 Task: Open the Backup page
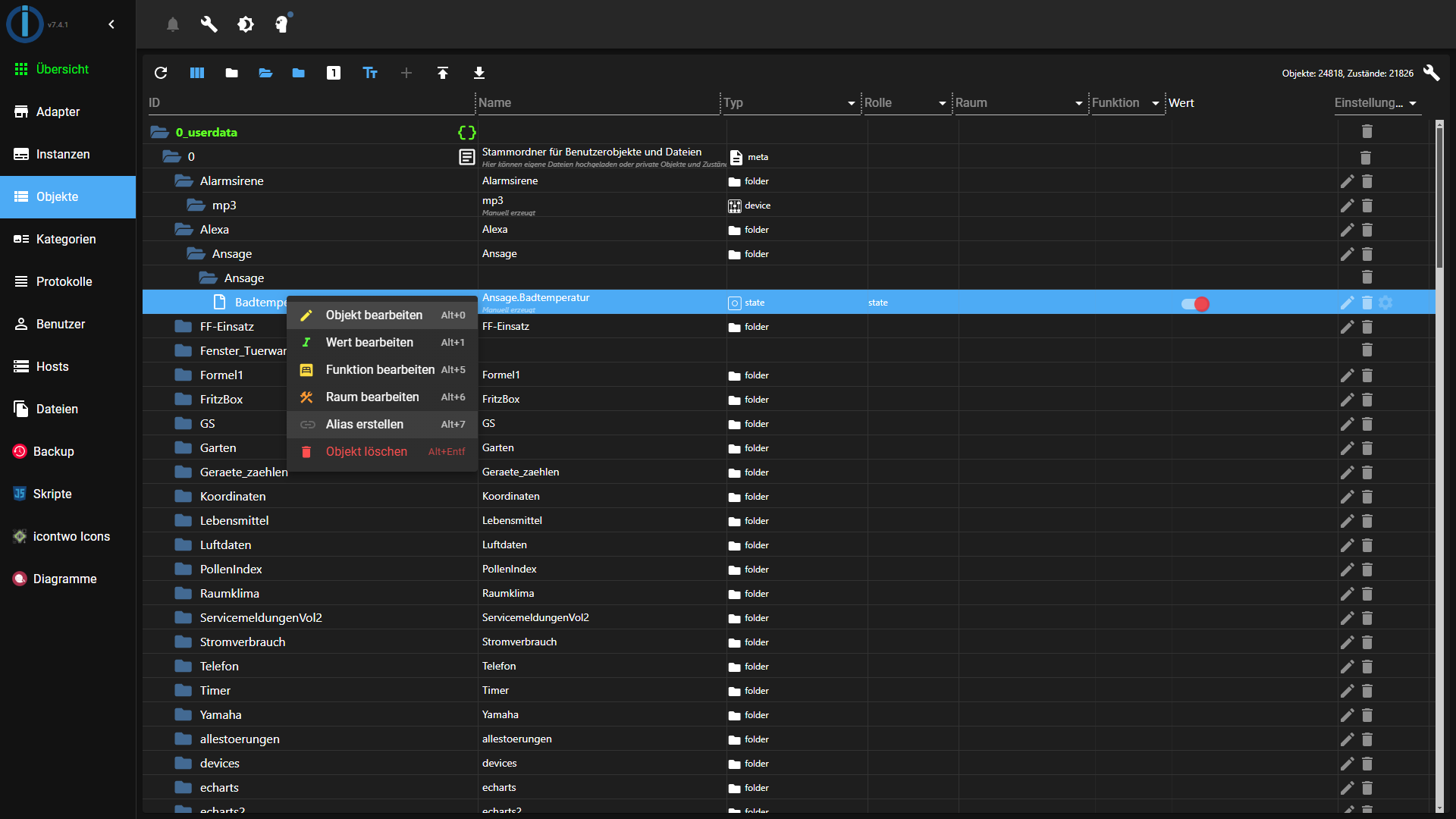pos(67,451)
